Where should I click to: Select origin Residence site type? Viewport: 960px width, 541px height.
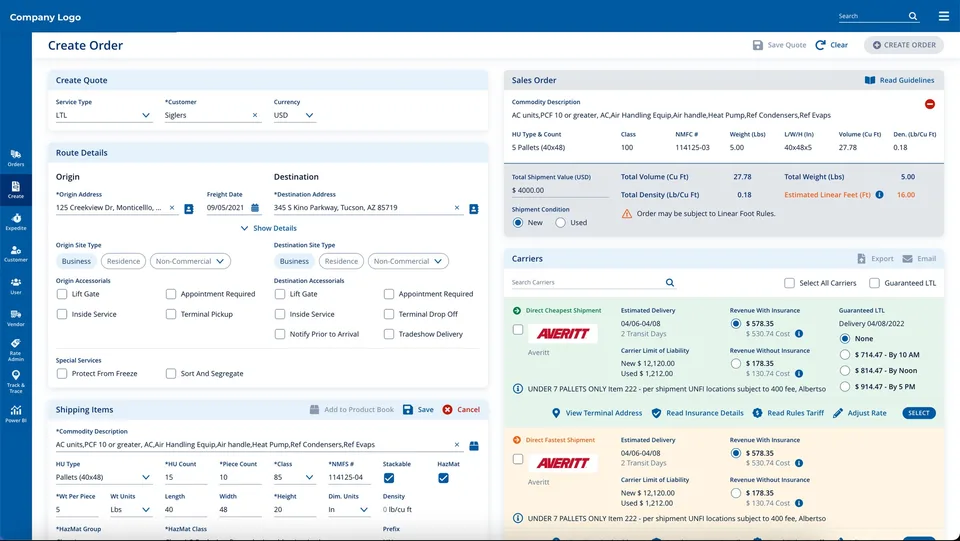(x=124, y=261)
